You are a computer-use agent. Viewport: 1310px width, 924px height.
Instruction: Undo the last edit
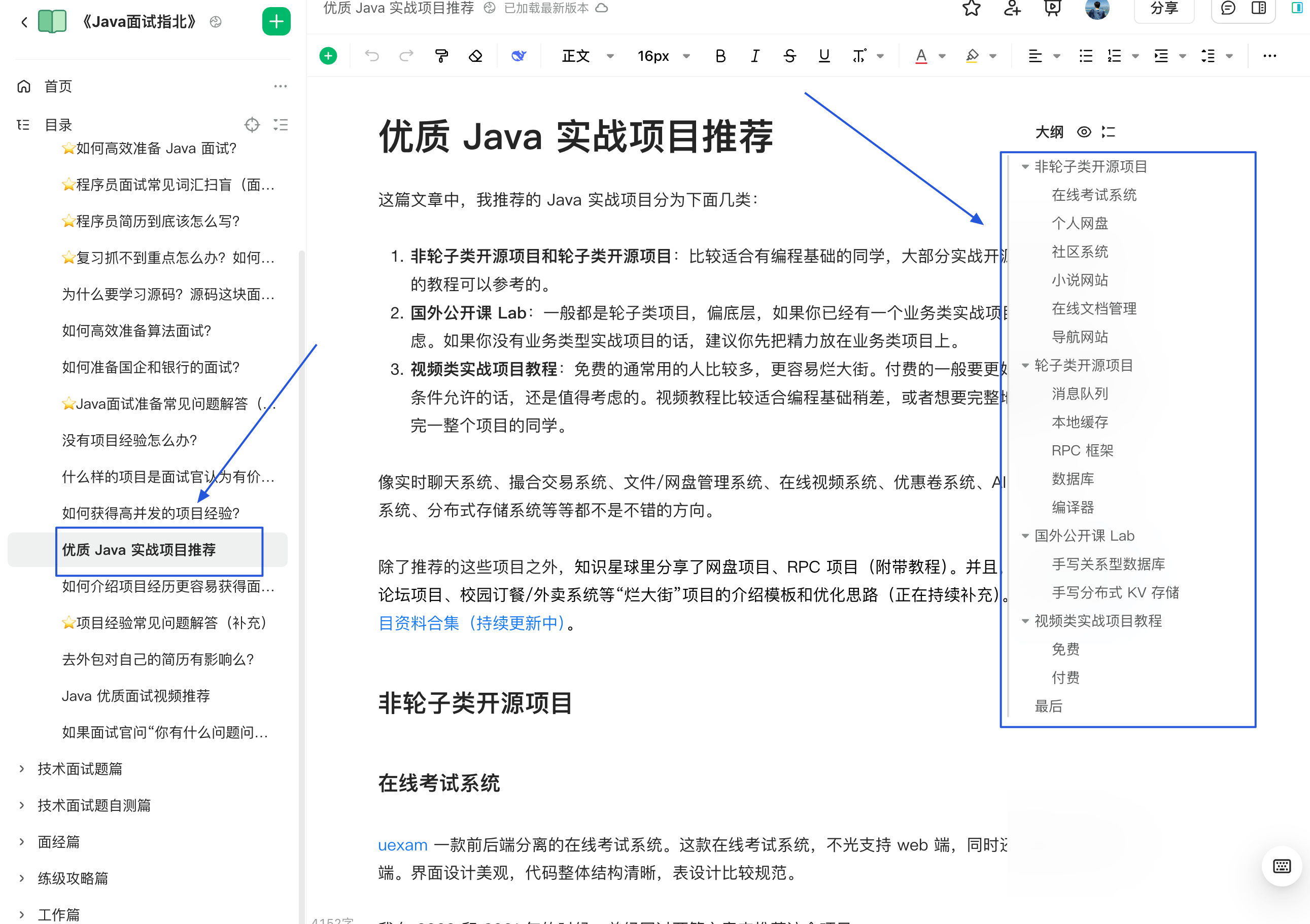372,55
